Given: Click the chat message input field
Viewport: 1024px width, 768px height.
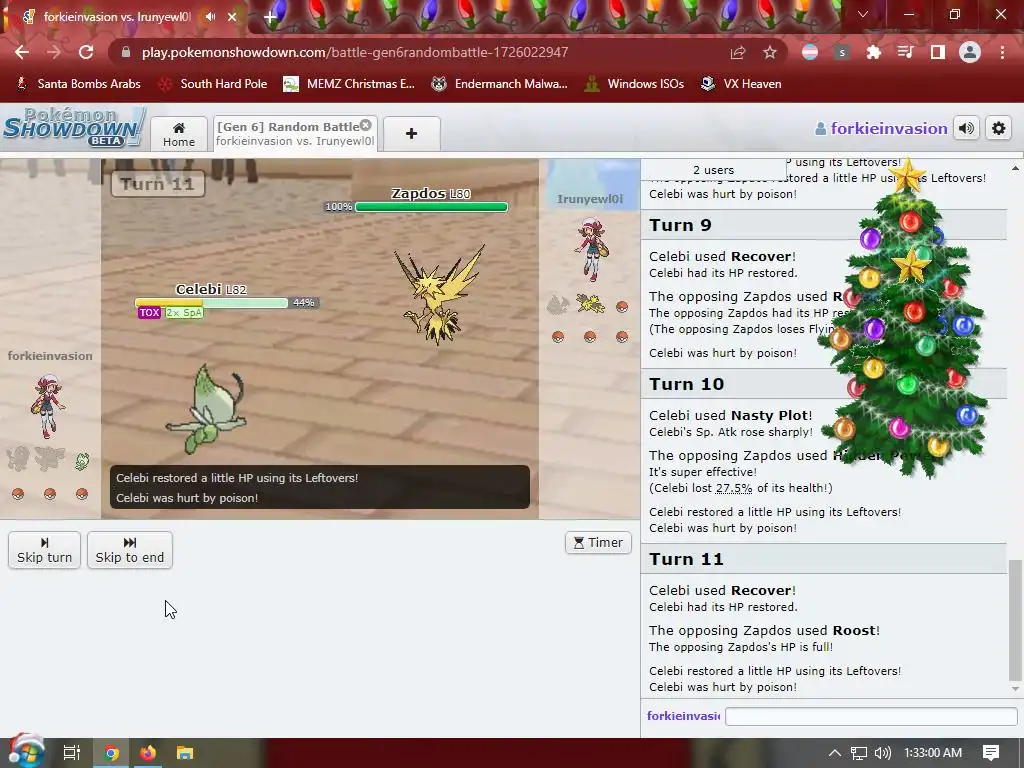Looking at the screenshot, I should click(x=871, y=716).
